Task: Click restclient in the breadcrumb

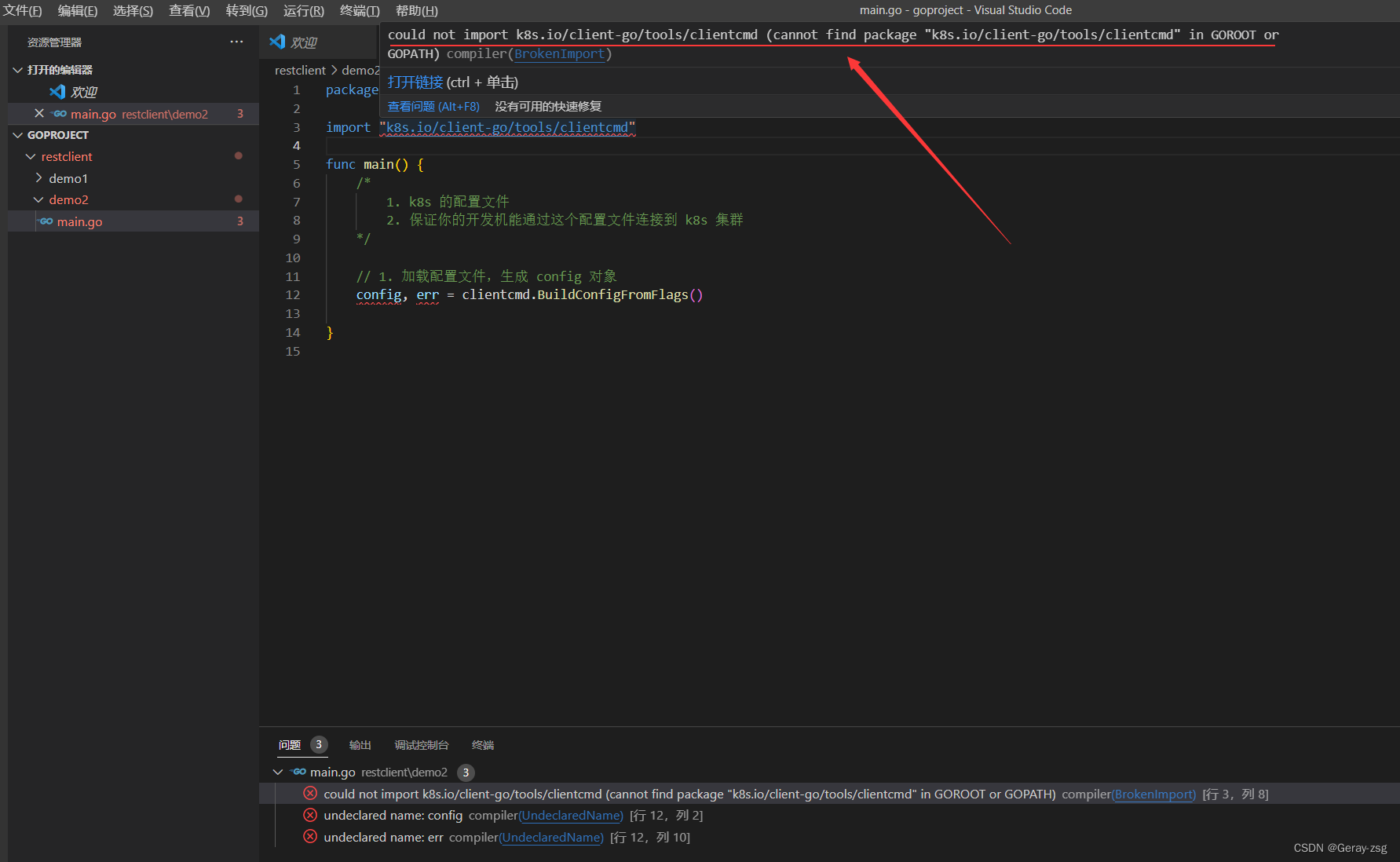Action: click(300, 71)
